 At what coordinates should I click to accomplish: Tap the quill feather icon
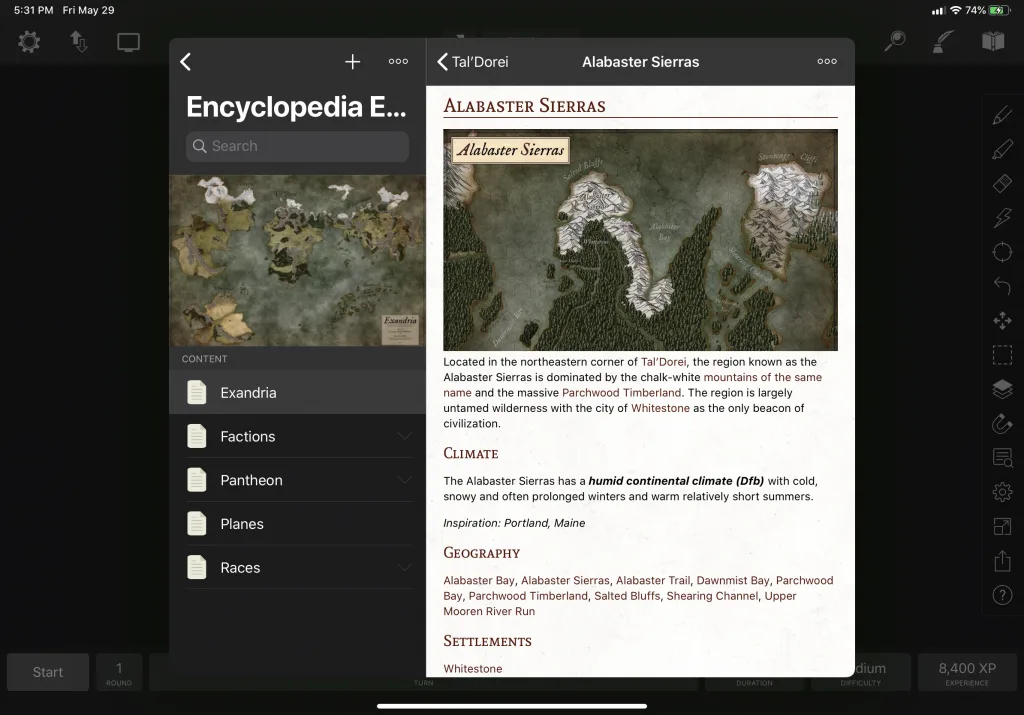click(943, 41)
